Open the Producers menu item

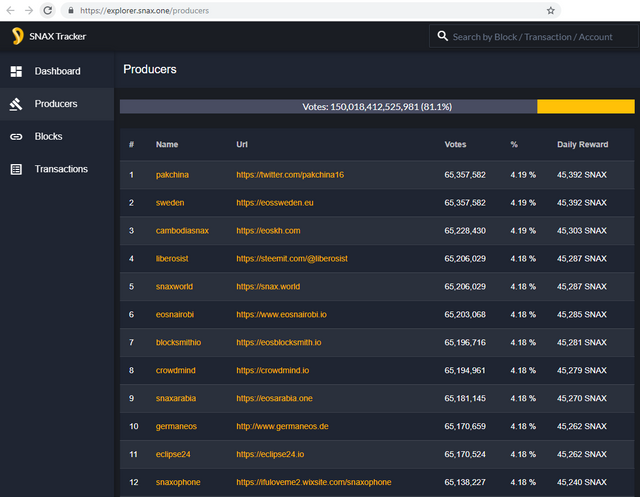pyautogui.click(x=57, y=104)
